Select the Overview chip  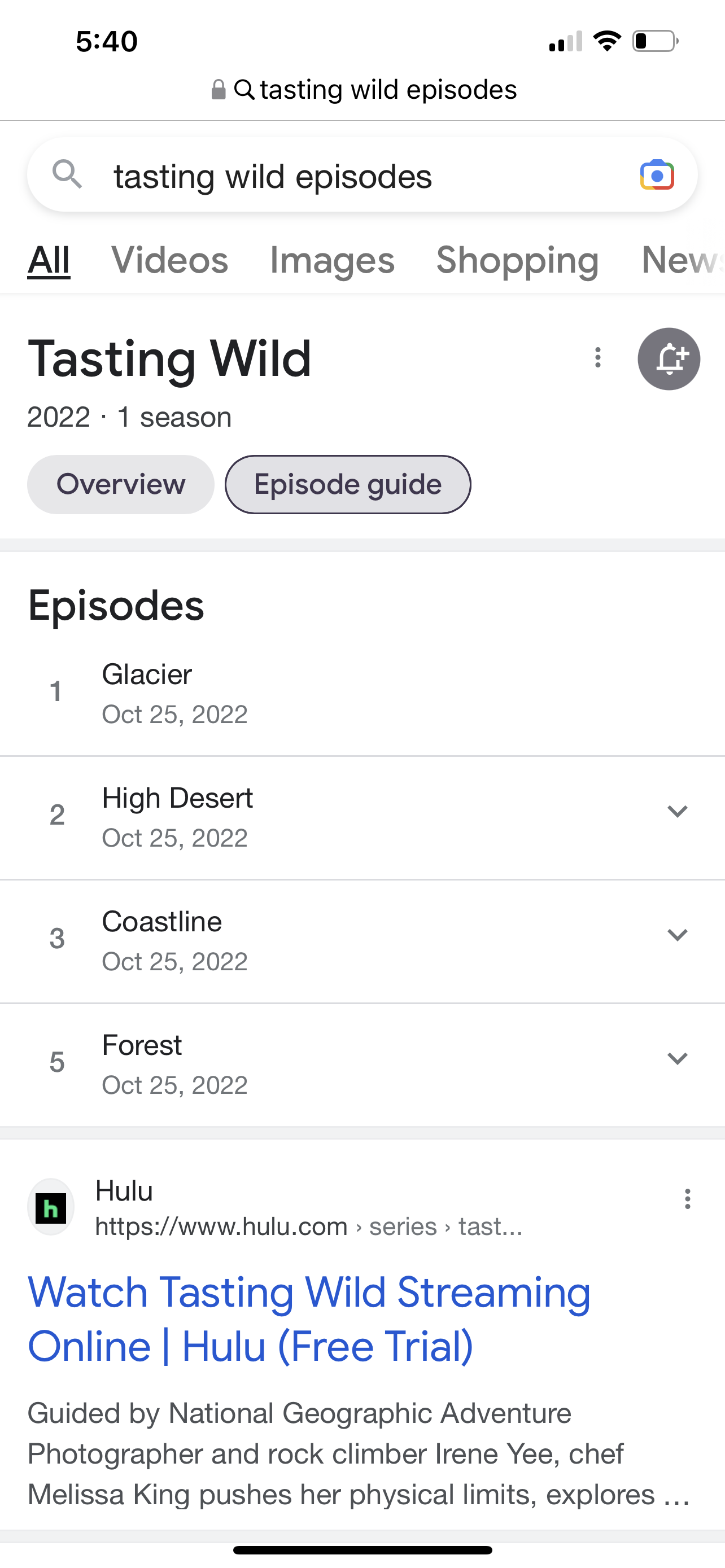coord(120,484)
